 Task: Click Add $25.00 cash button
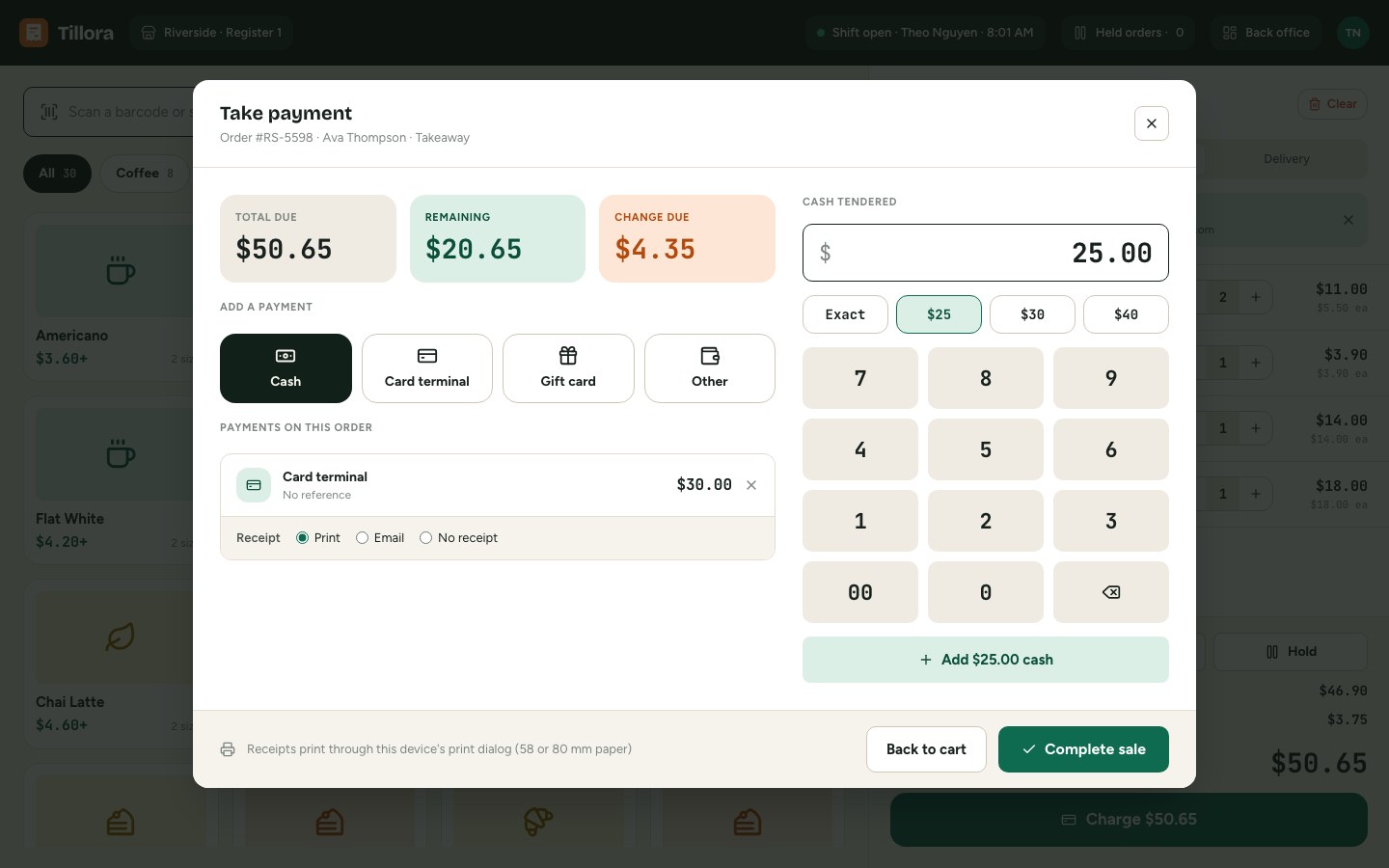986,660
